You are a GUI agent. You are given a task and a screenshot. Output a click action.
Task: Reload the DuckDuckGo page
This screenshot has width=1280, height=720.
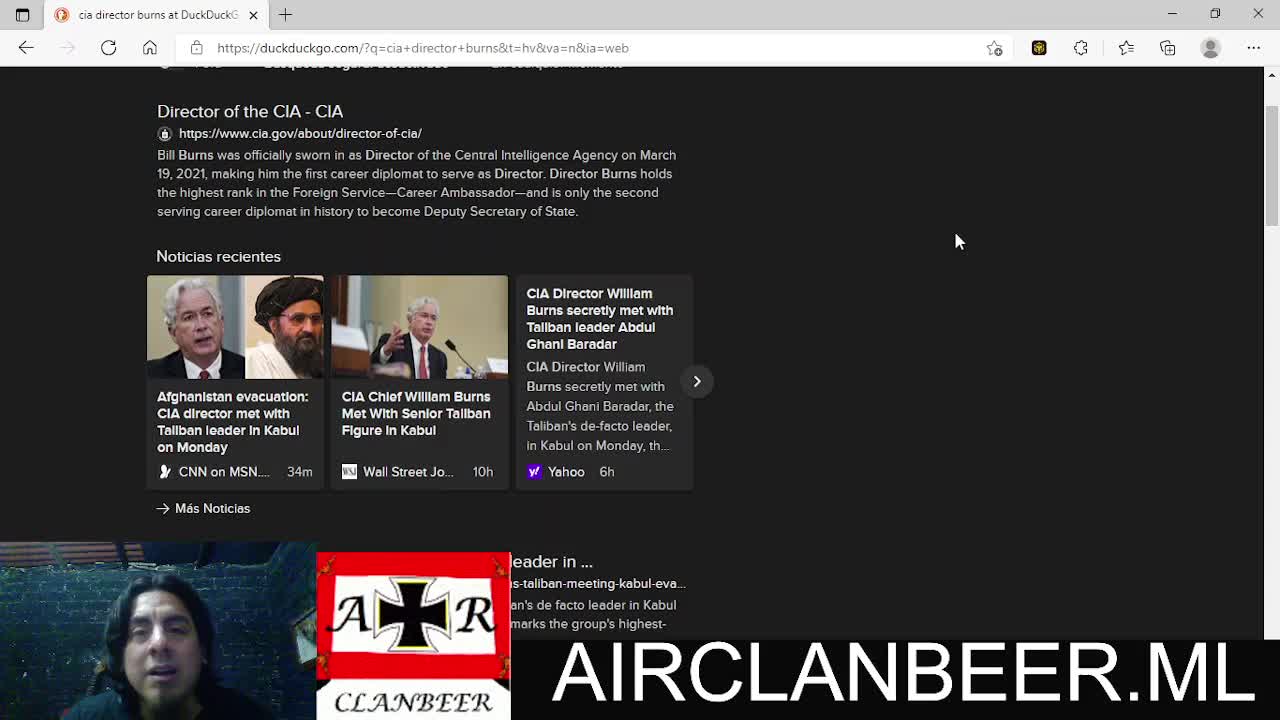108,48
